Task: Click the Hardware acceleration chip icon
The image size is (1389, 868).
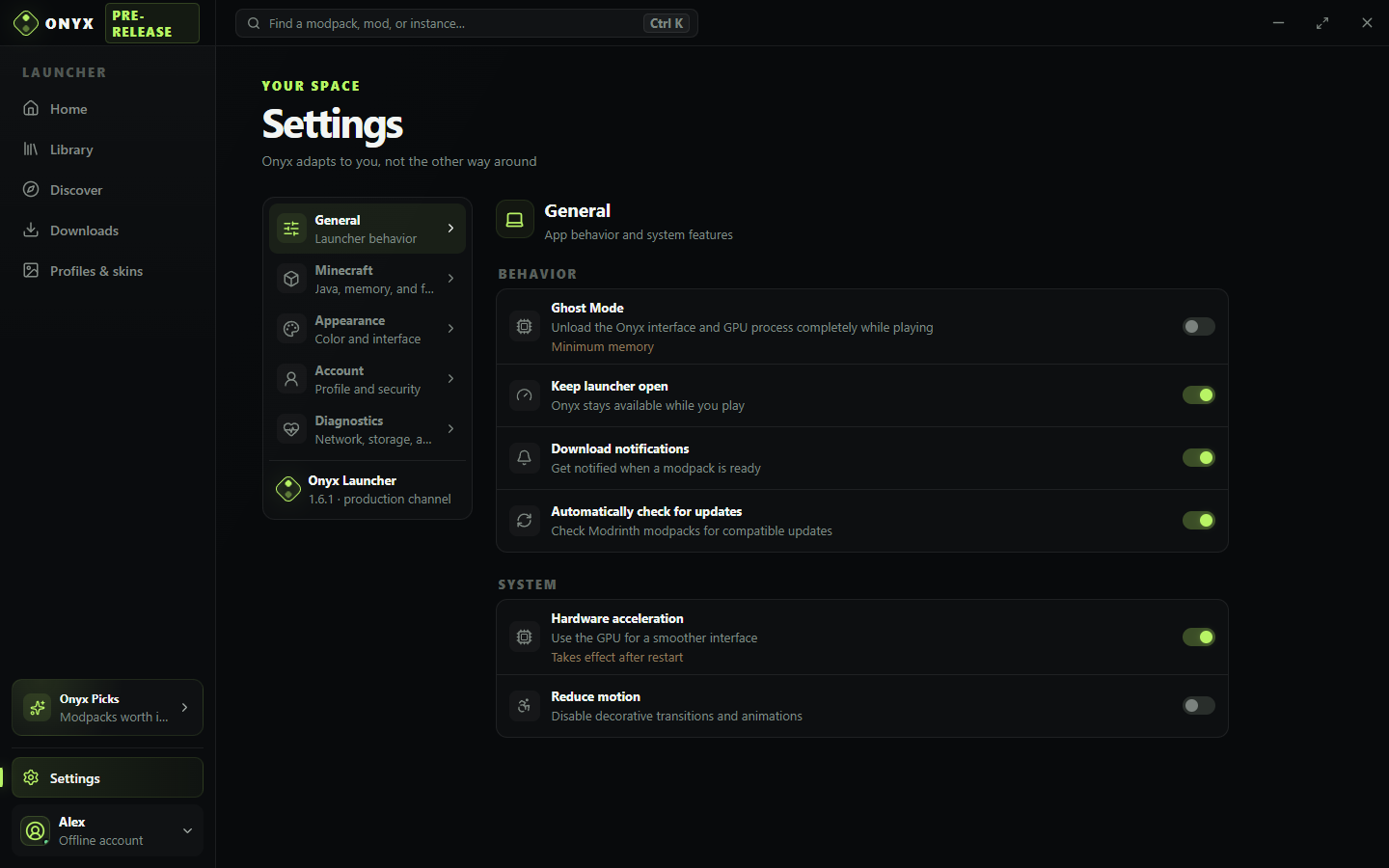Action: [525, 637]
